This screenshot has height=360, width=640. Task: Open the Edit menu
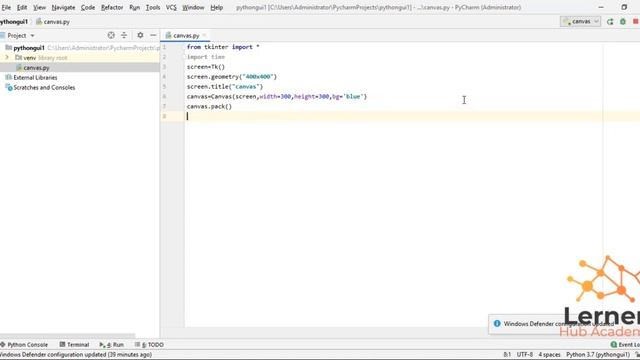[22, 7]
